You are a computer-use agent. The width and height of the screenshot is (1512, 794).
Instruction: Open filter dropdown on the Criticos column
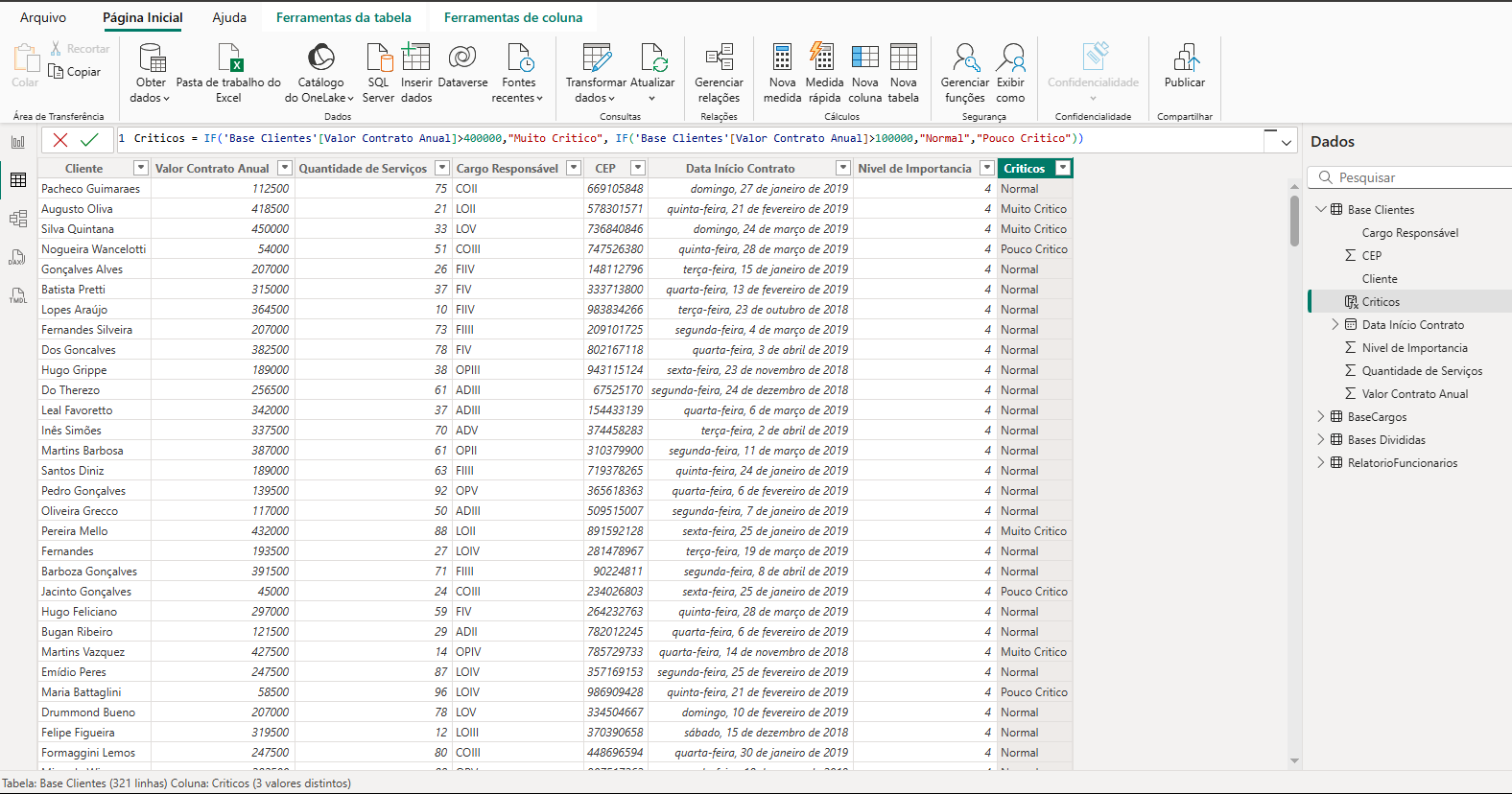coord(1062,168)
